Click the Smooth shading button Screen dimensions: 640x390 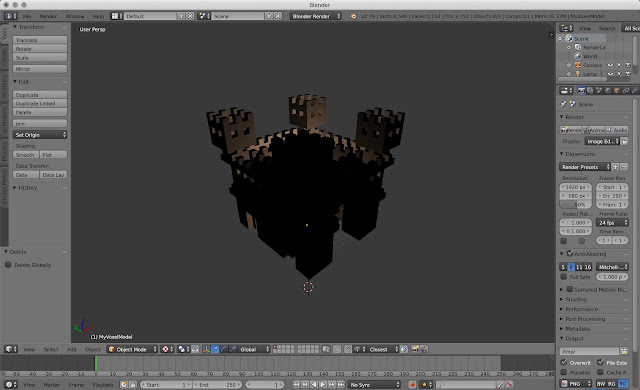[26, 155]
